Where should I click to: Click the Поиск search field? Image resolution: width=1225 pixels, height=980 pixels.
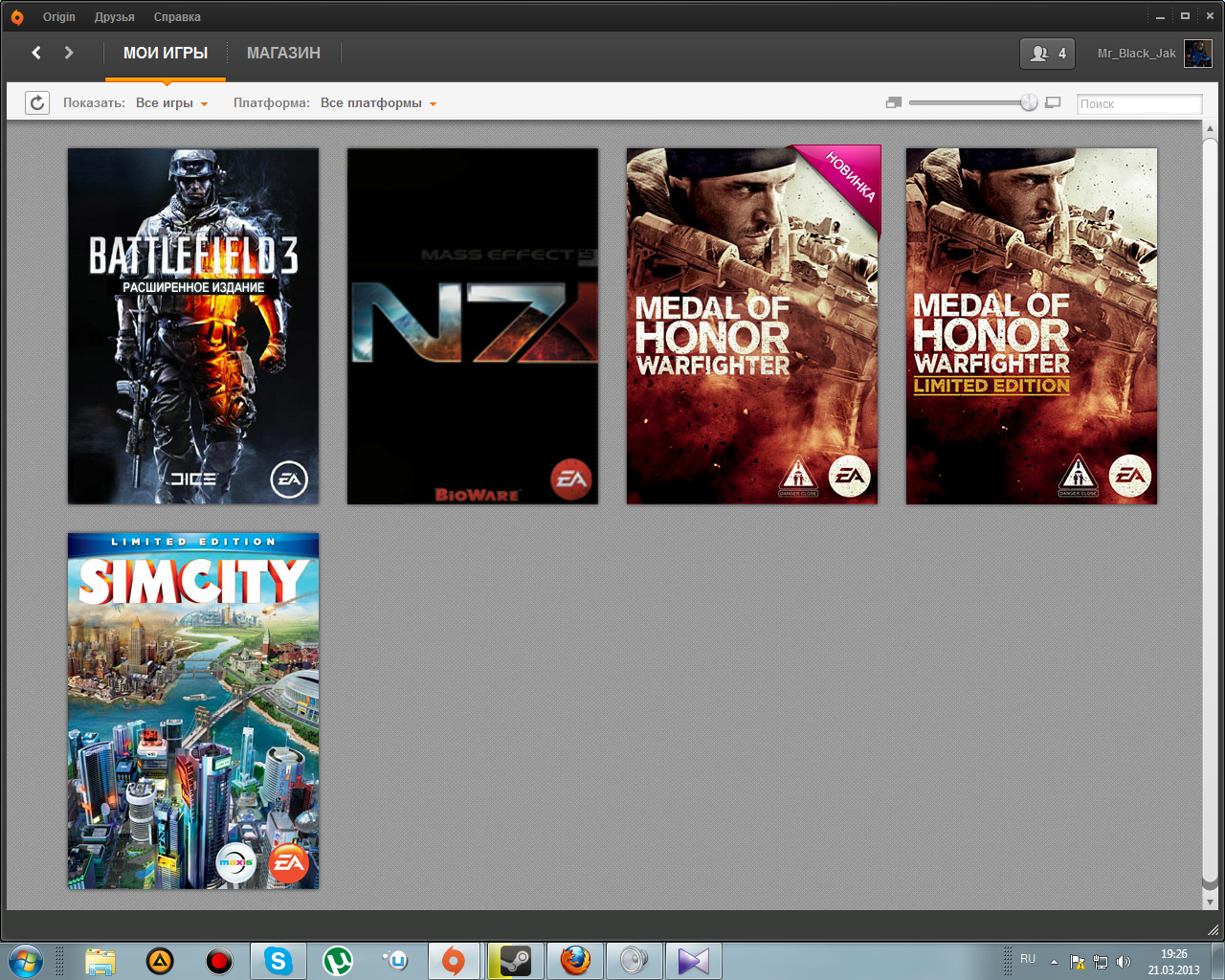tap(1139, 103)
